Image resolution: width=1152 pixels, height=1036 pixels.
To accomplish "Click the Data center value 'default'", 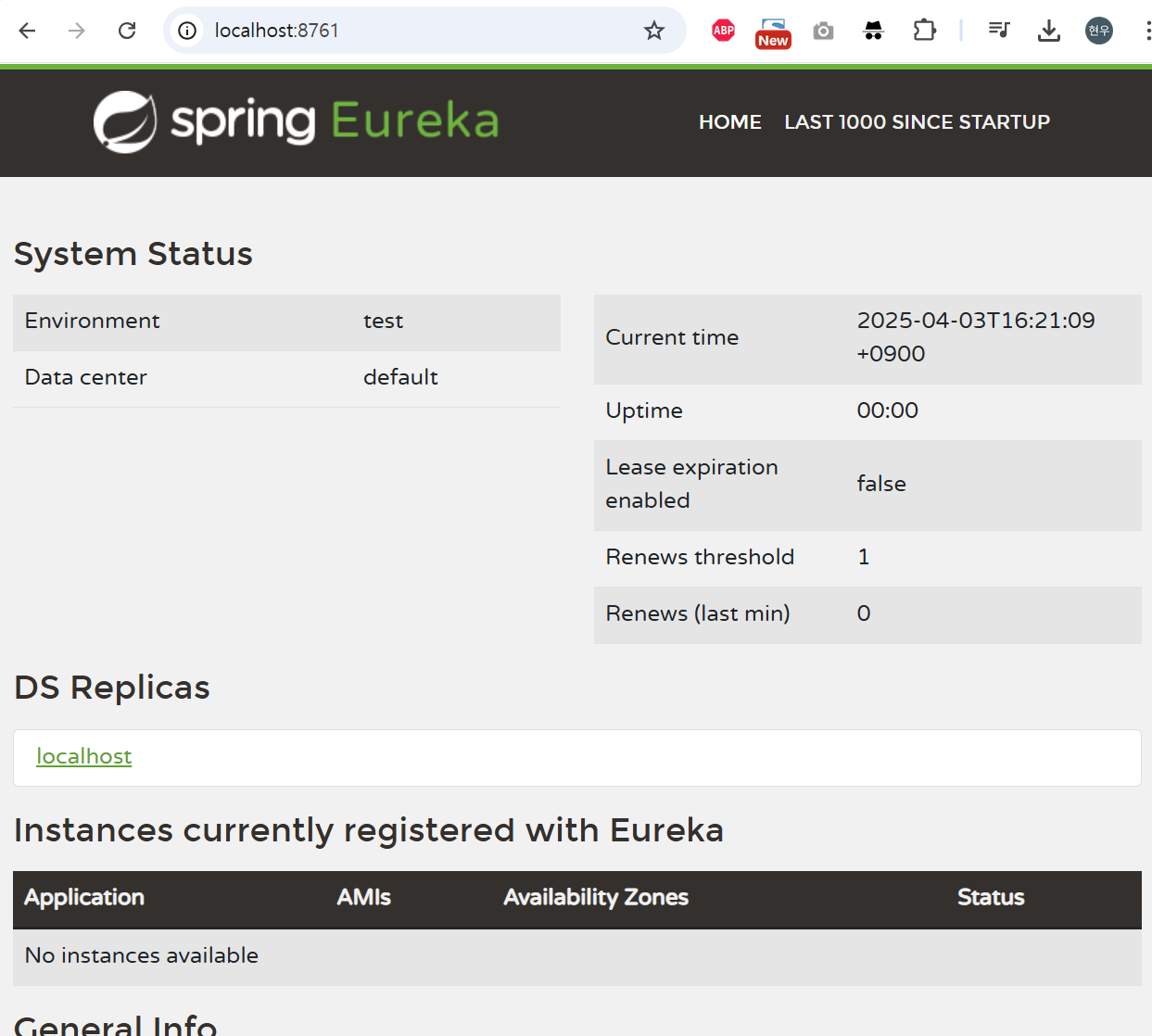I will coord(400,377).
